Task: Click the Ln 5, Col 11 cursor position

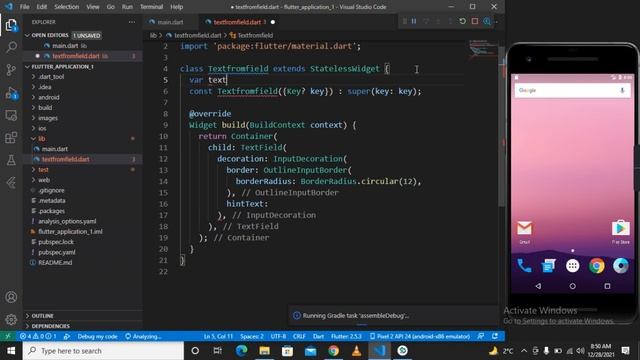Action: pos(218,336)
